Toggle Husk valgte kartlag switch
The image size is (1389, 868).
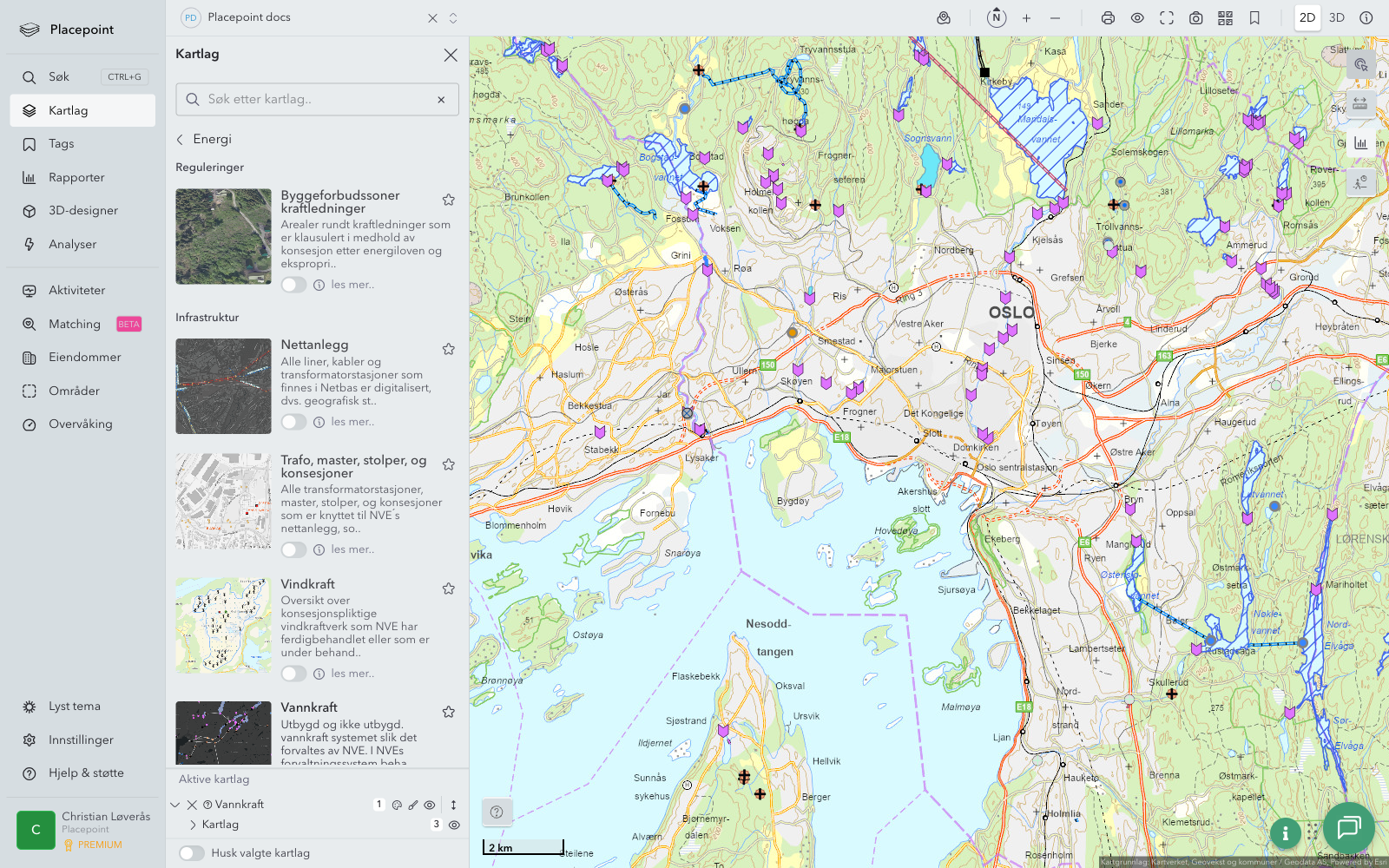pos(192,853)
